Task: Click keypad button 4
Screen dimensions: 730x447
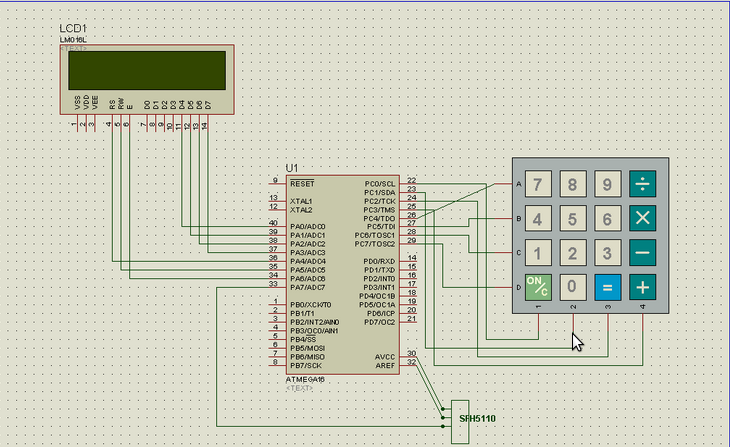Action: pyautogui.click(x=538, y=218)
